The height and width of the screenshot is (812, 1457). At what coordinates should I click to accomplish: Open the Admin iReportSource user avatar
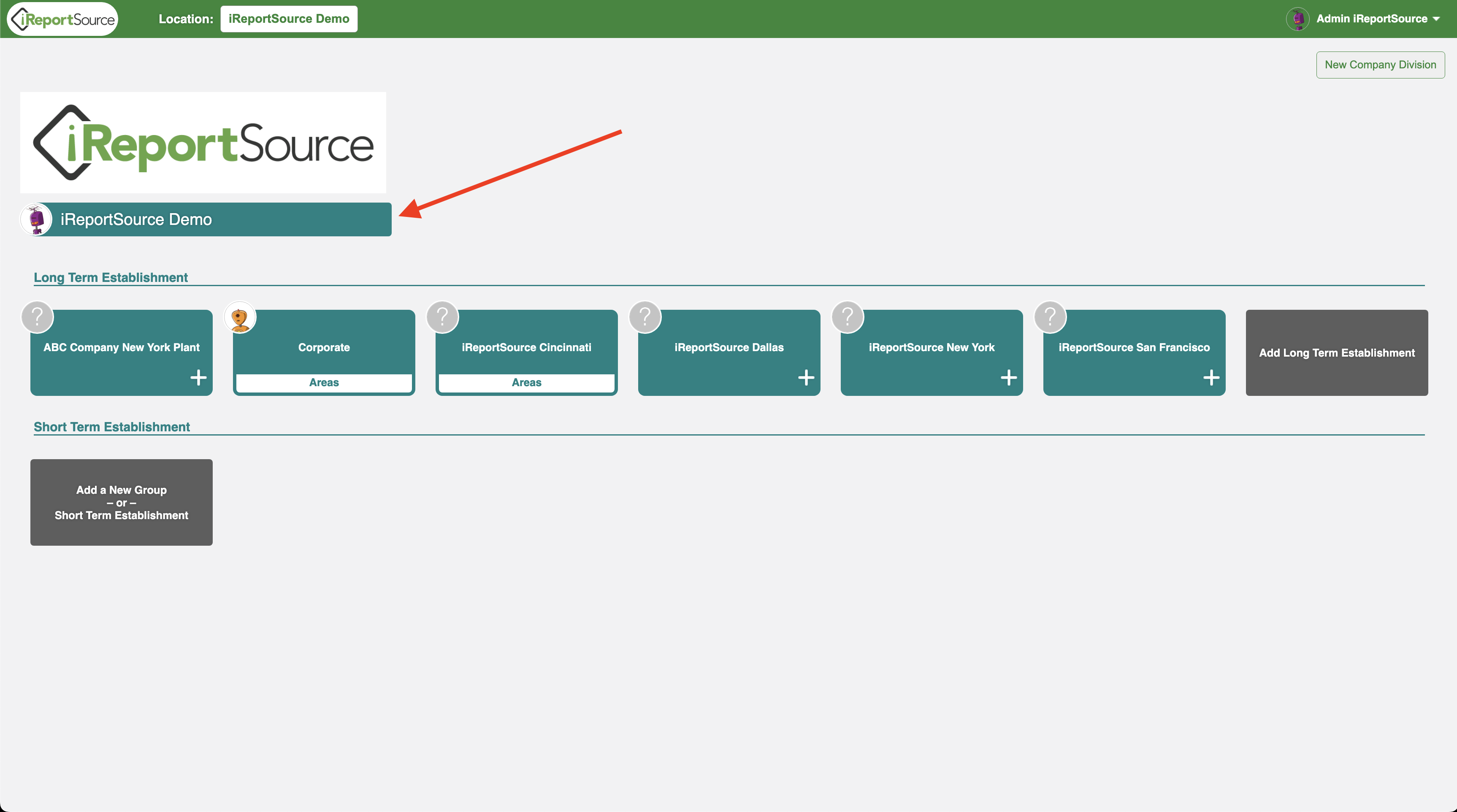click(x=1298, y=19)
